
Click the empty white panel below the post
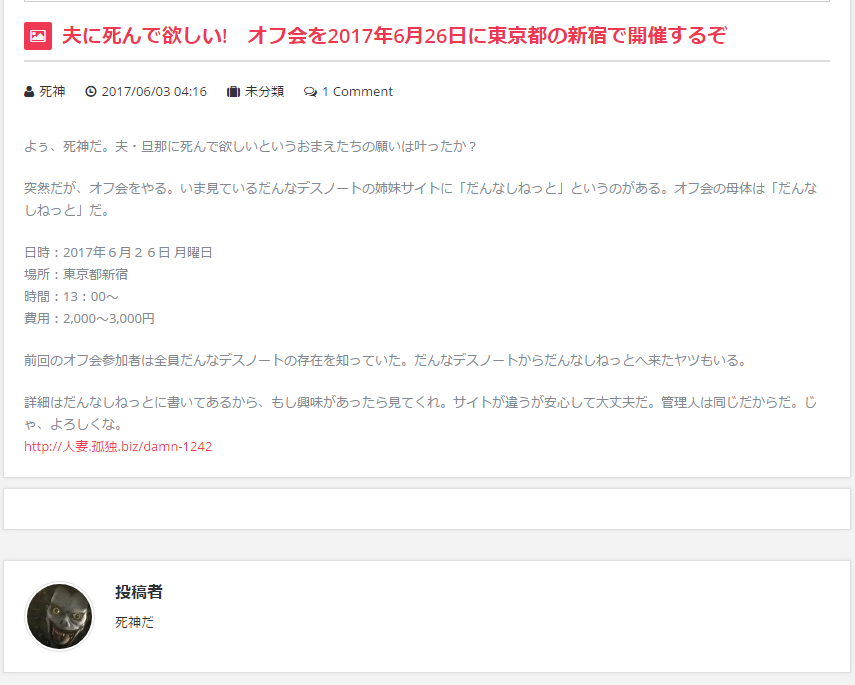point(427,509)
